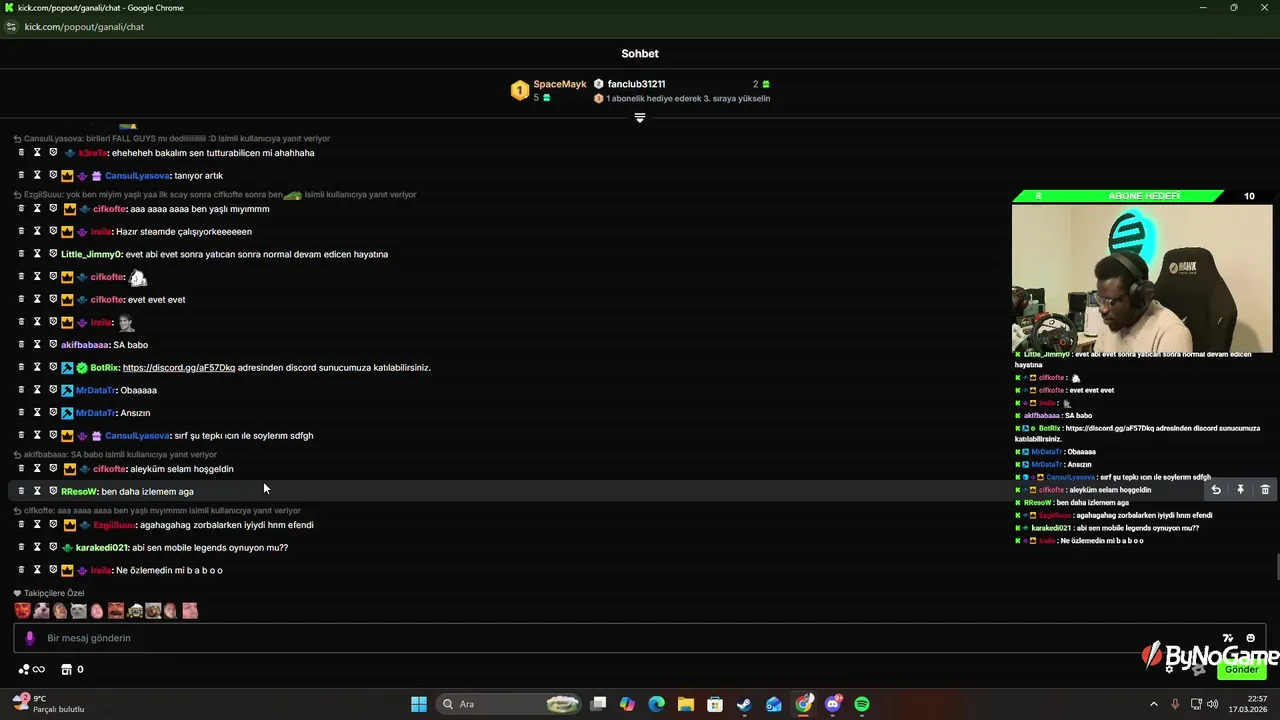Expand the gift leaderboard panel
Image resolution: width=1280 pixels, height=720 pixels.
click(640, 118)
